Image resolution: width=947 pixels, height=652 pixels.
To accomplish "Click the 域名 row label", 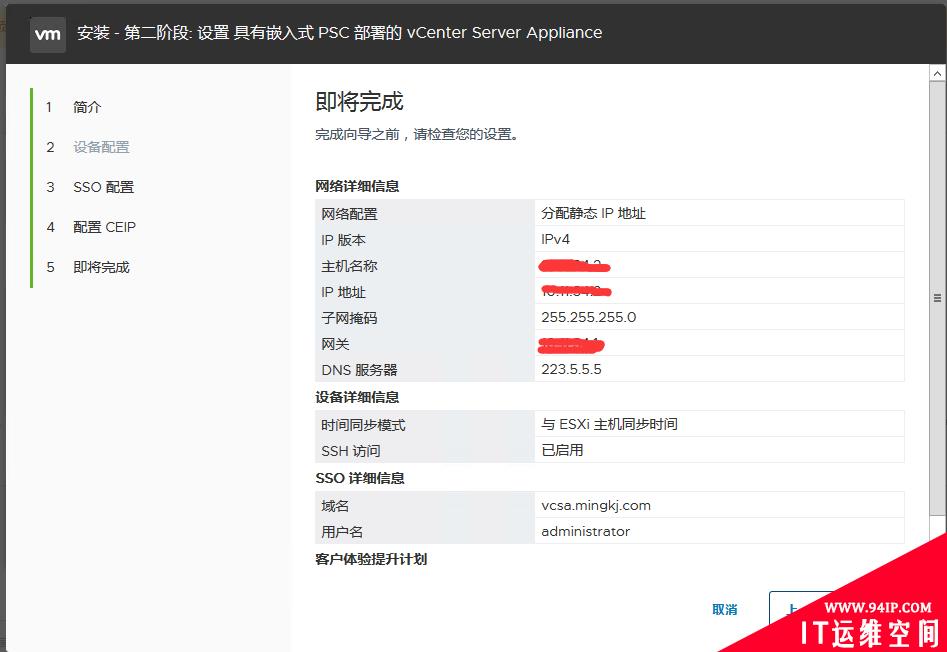I will (x=336, y=506).
